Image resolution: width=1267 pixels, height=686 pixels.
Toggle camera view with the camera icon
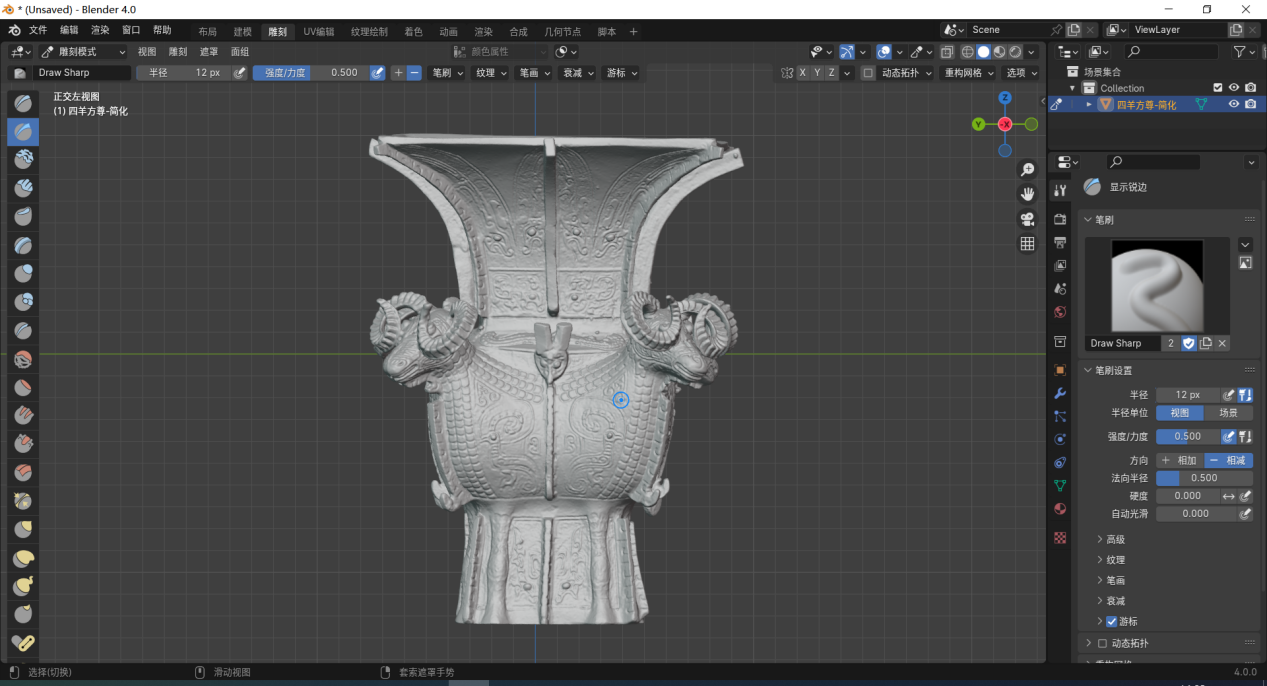1027,219
